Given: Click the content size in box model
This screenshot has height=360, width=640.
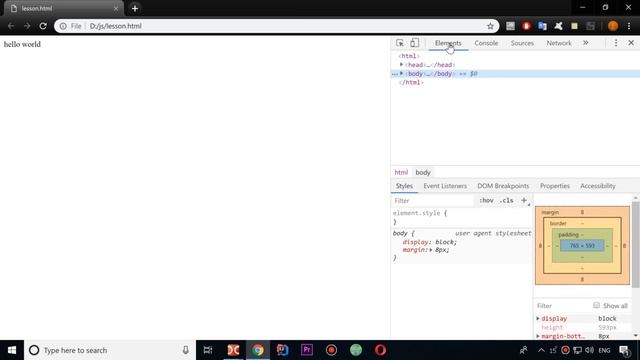Looking at the screenshot, I should (x=582, y=246).
